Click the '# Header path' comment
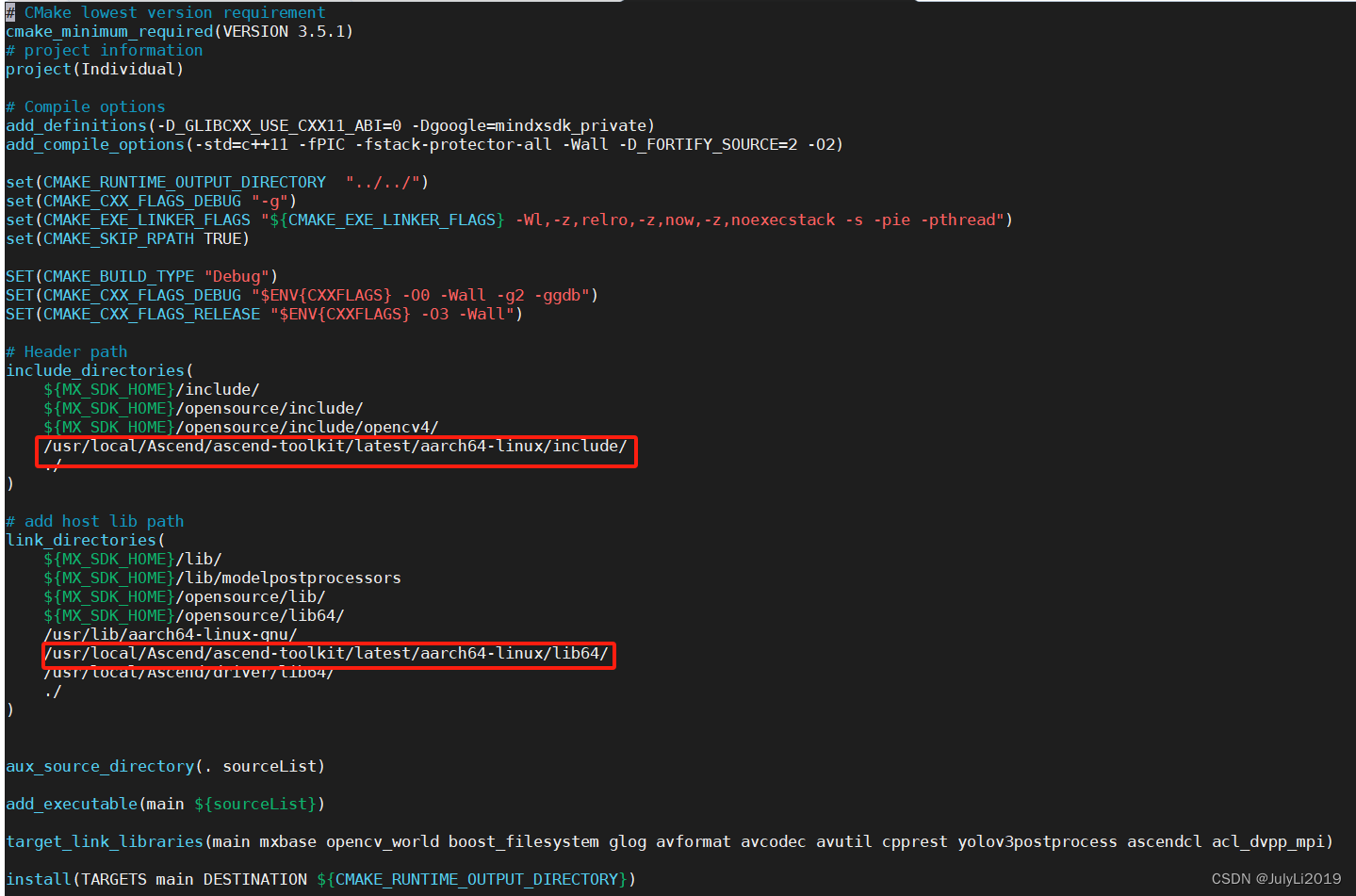 pyautogui.click(x=66, y=351)
